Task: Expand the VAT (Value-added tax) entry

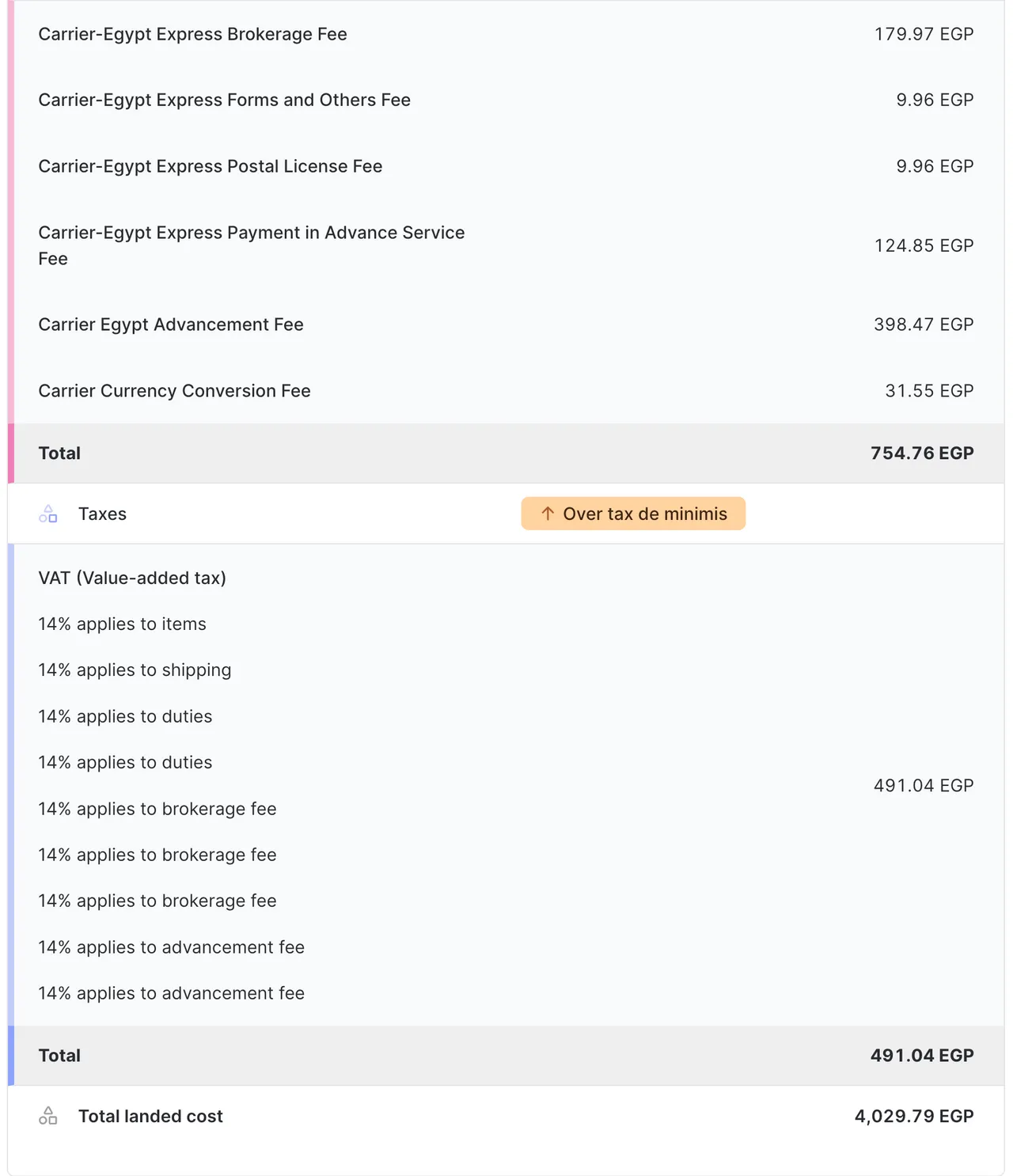Action: tap(132, 578)
